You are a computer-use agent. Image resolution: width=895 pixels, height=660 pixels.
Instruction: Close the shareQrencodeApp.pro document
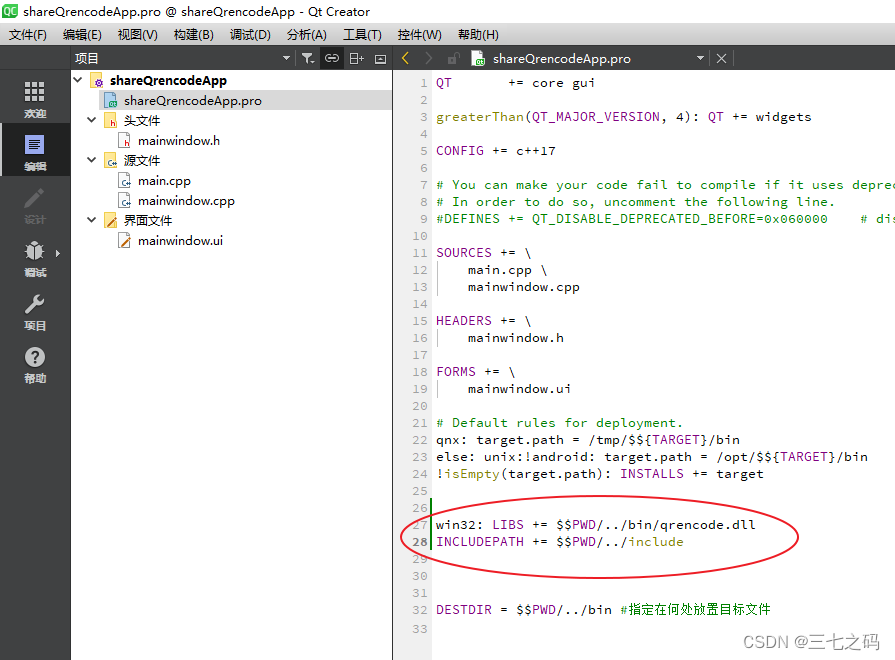point(721,58)
